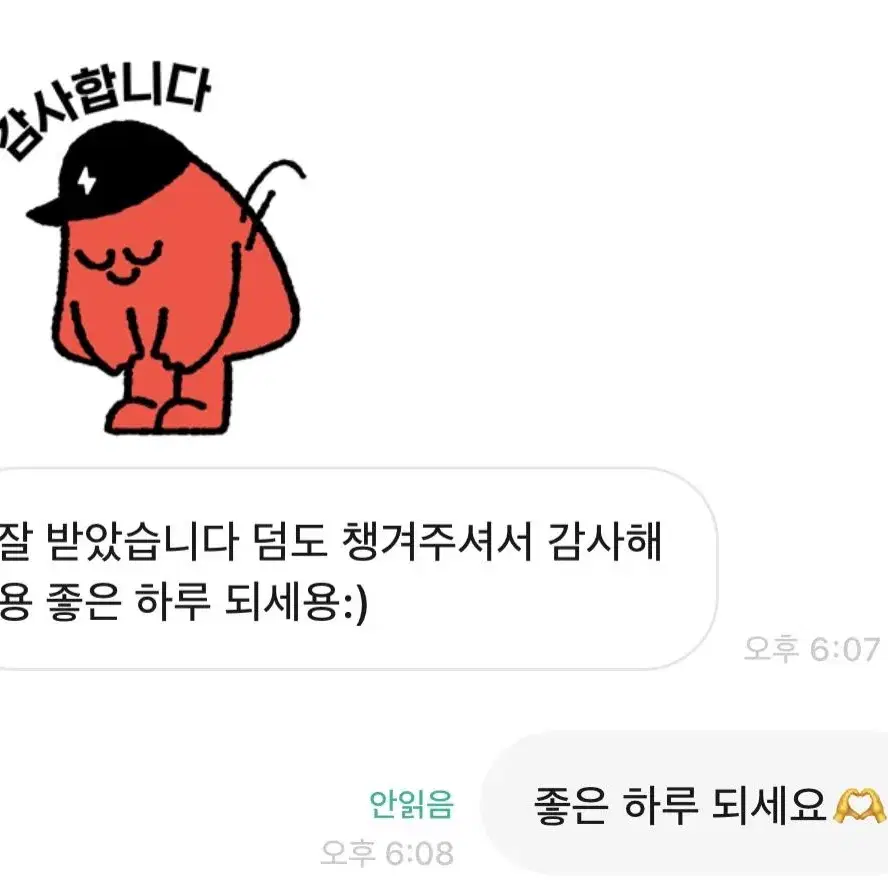This screenshot has width=888, height=888.
Task: Click the 오후 6:07 timestamp
Action: pyautogui.click(x=812, y=649)
